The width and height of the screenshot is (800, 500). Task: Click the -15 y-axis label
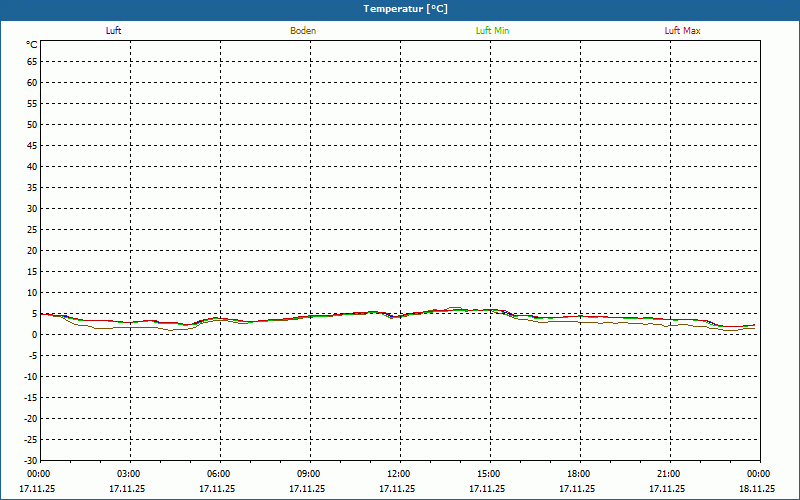[31, 398]
